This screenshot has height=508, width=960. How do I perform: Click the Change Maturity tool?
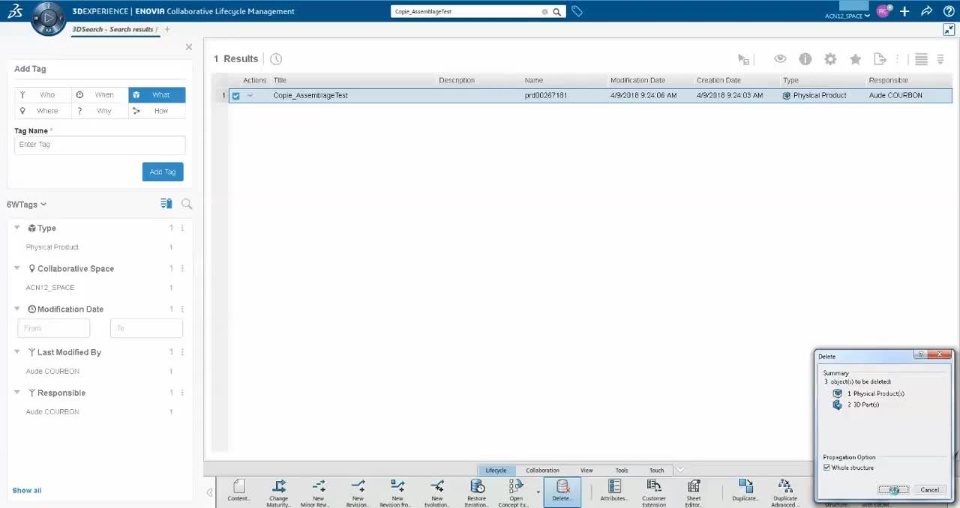click(x=279, y=493)
